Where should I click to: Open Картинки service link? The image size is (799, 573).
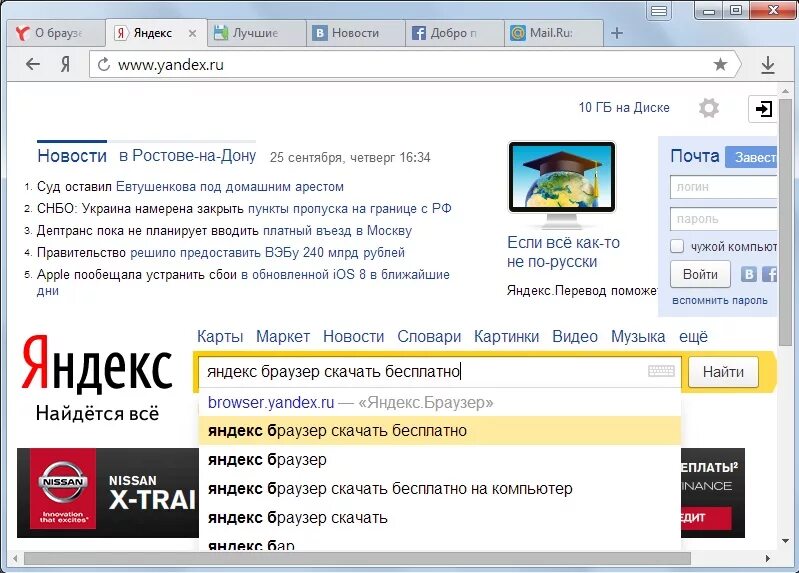[507, 336]
